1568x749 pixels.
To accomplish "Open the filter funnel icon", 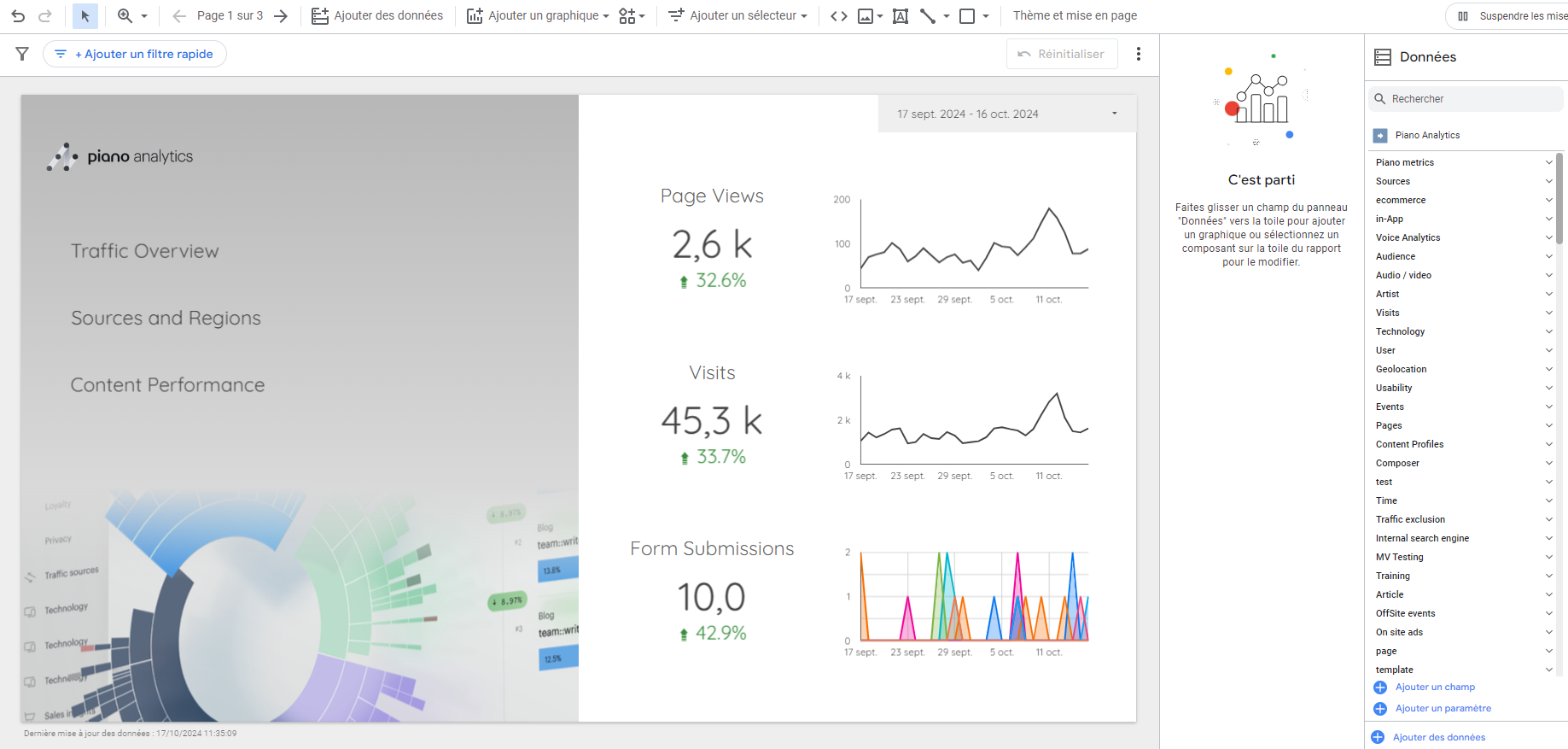I will tap(23, 54).
